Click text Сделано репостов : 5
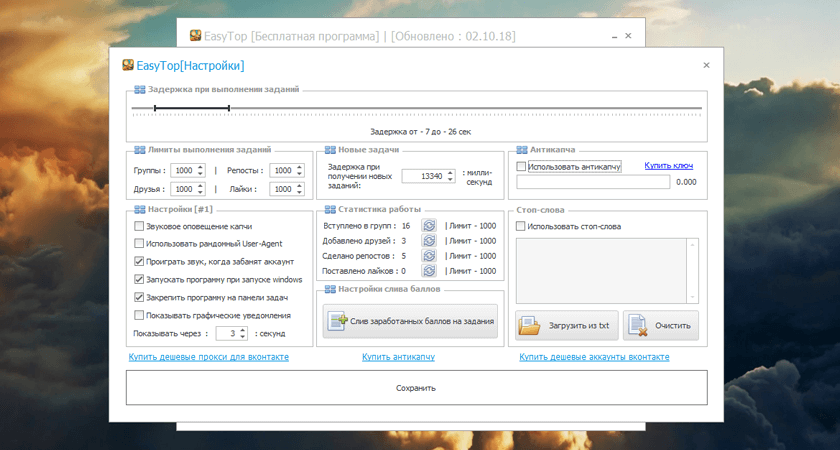 (x=364, y=256)
